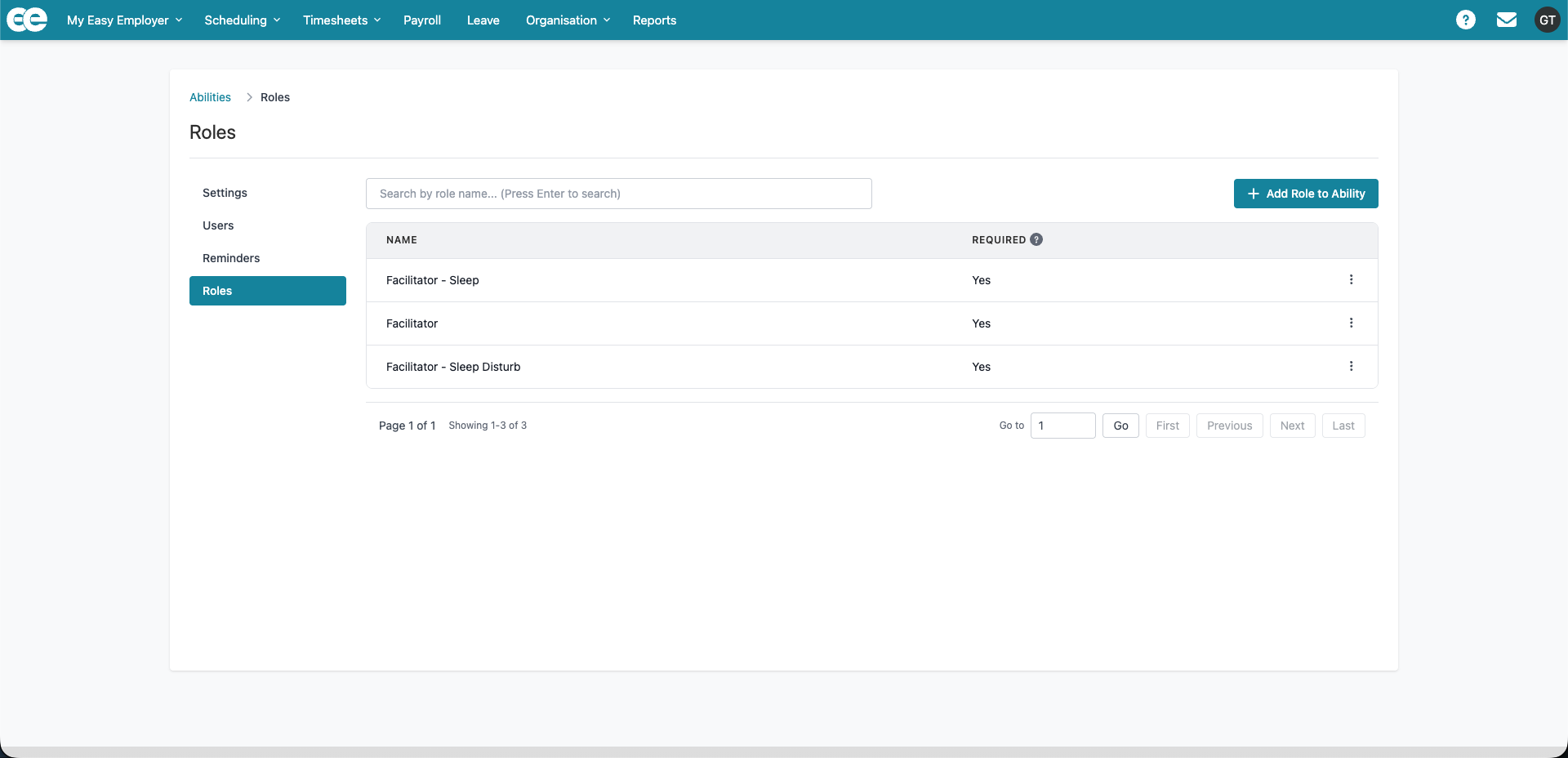Screen dimensions: 1568x758
Task: Click the Easy Employer logo
Action: pos(27,20)
